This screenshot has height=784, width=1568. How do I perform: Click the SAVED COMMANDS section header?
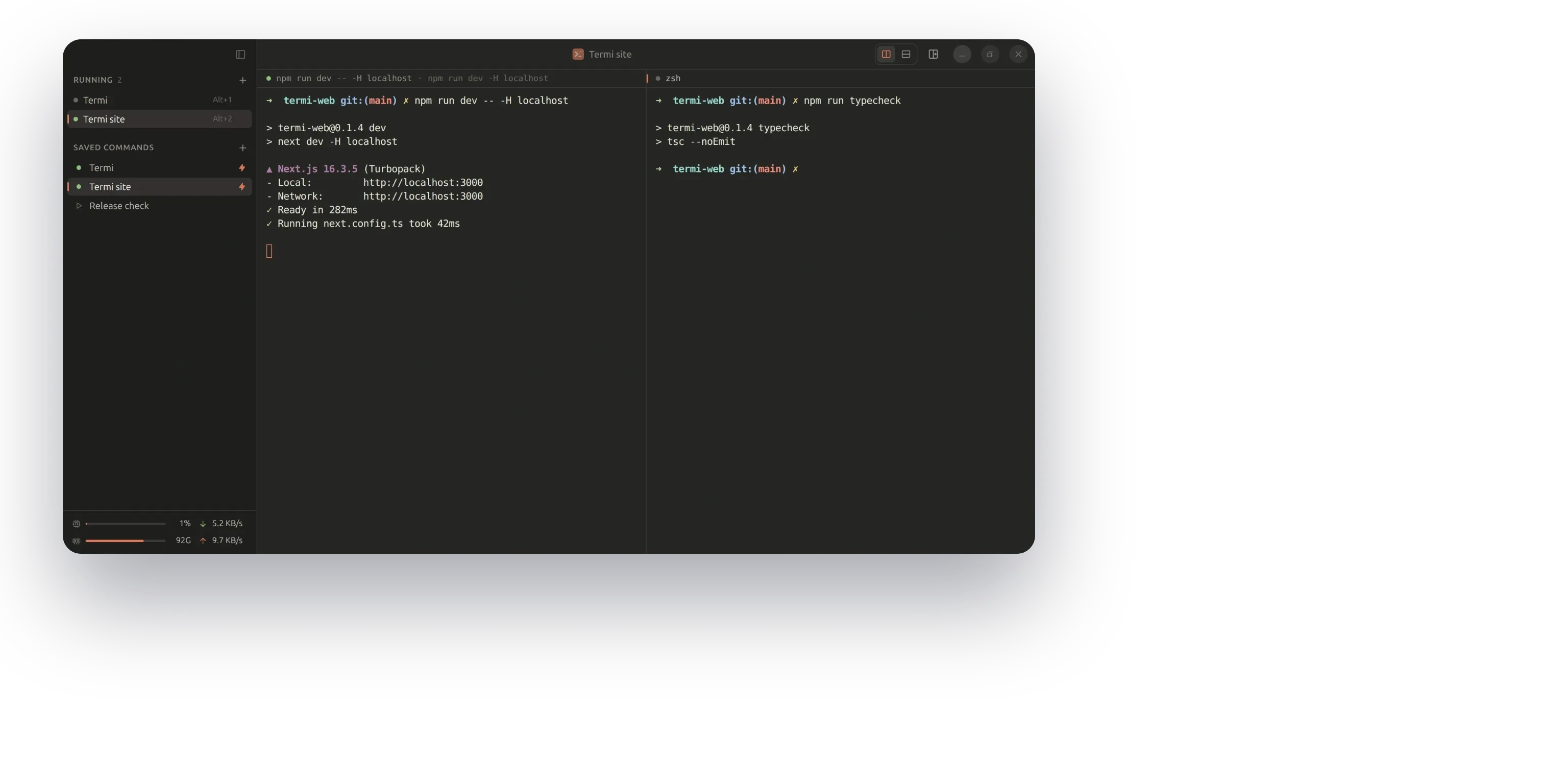tap(113, 148)
